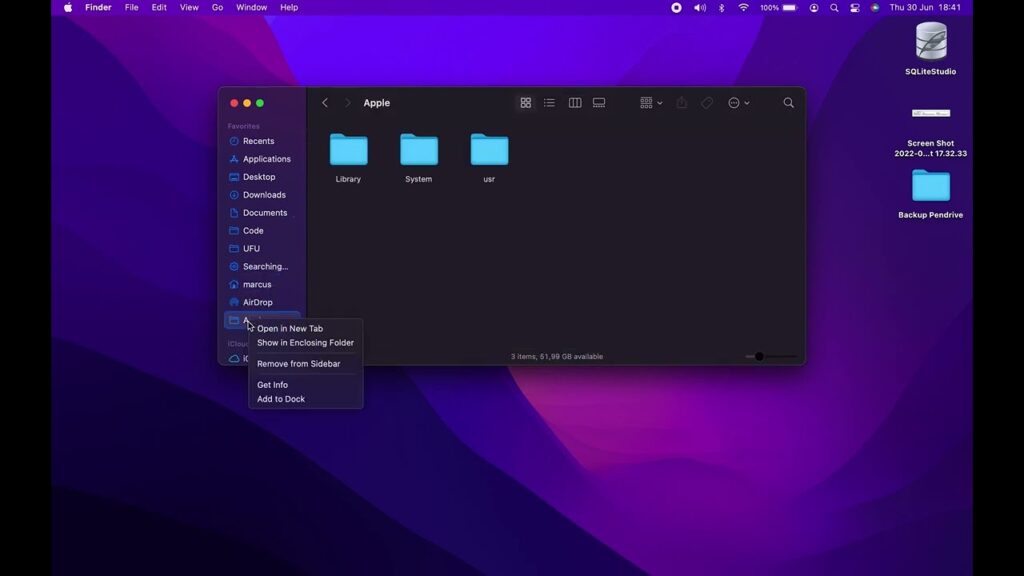Click the items and space status text
The image size is (1024, 576).
tap(556, 357)
